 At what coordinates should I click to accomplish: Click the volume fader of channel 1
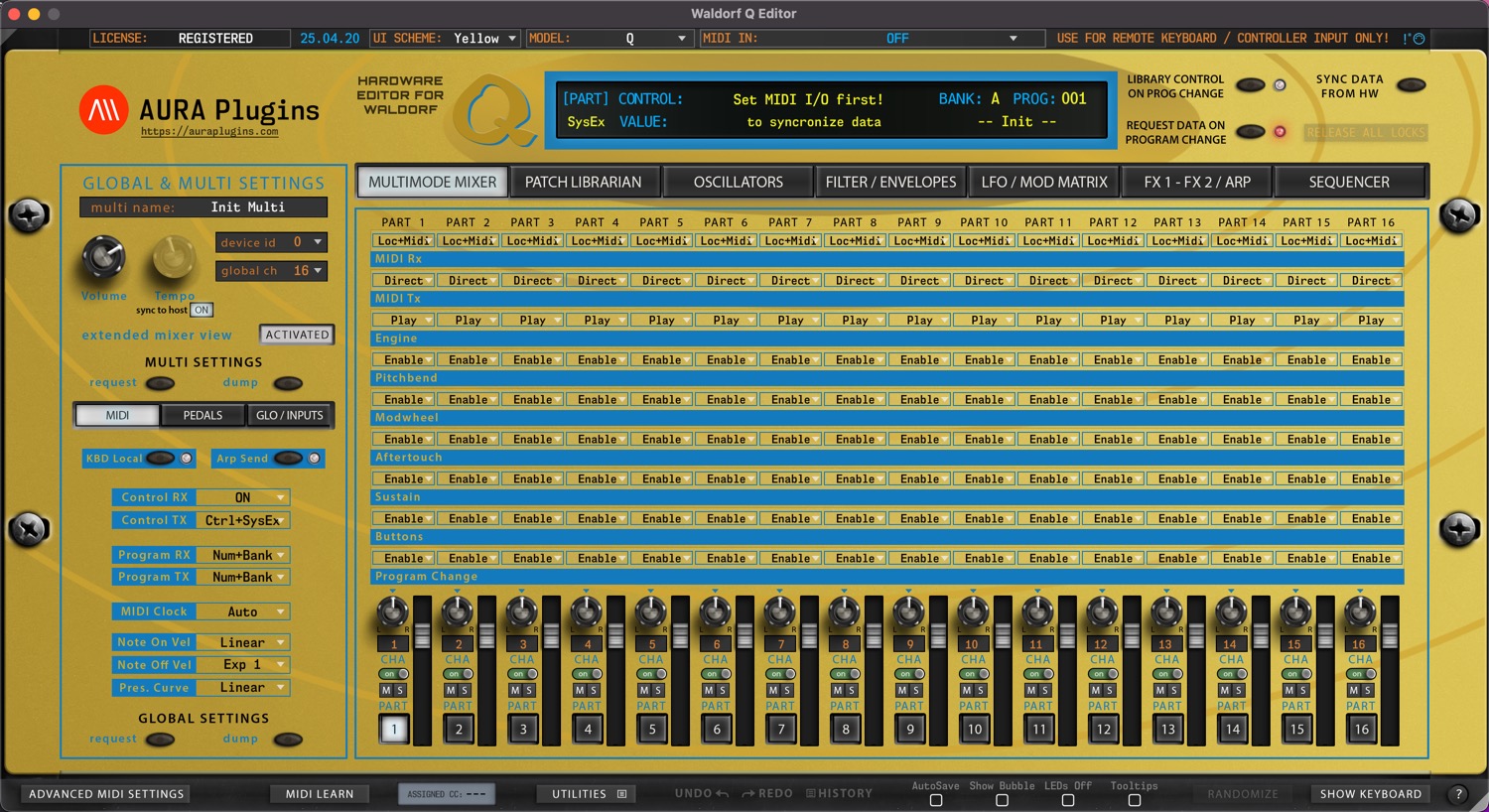click(423, 636)
